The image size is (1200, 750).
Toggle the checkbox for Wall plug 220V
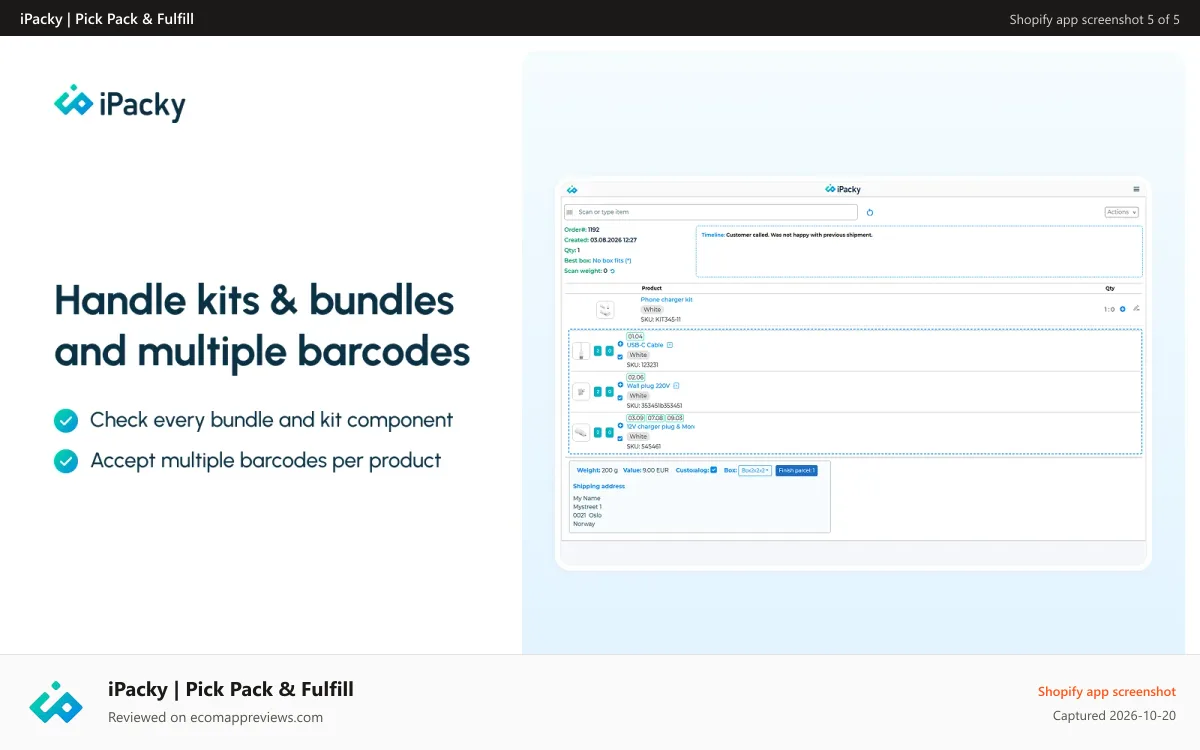[x=620, y=398]
